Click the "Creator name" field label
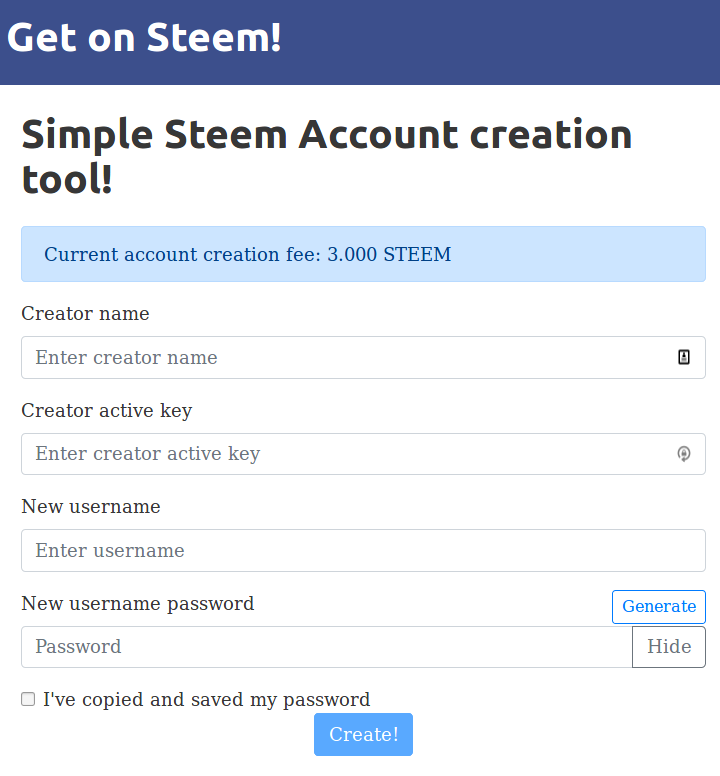 pyautogui.click(x=85, y=313)
